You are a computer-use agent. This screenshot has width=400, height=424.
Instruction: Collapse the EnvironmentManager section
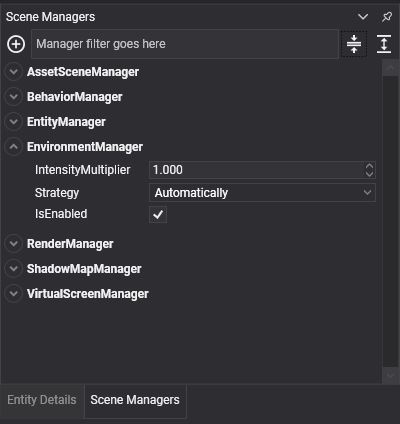pos(14,147)
